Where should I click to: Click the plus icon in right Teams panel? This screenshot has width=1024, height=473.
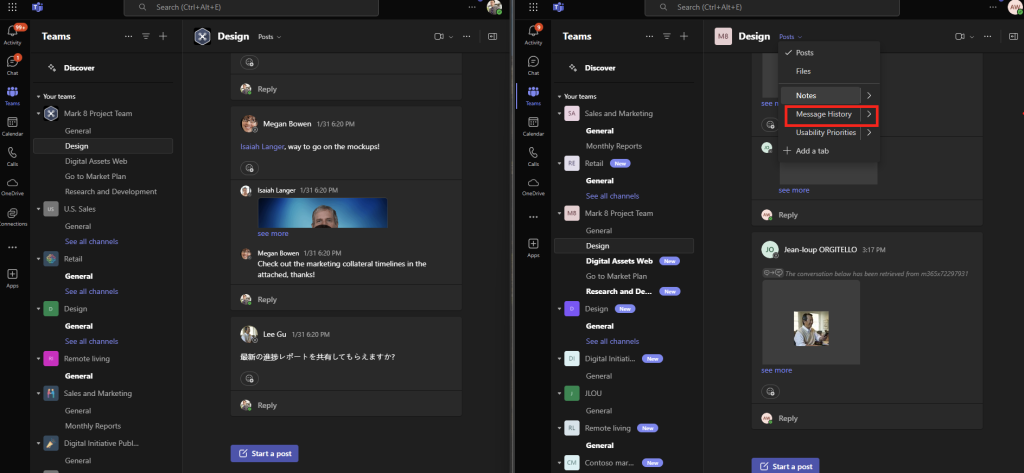[x=684, y=37]
